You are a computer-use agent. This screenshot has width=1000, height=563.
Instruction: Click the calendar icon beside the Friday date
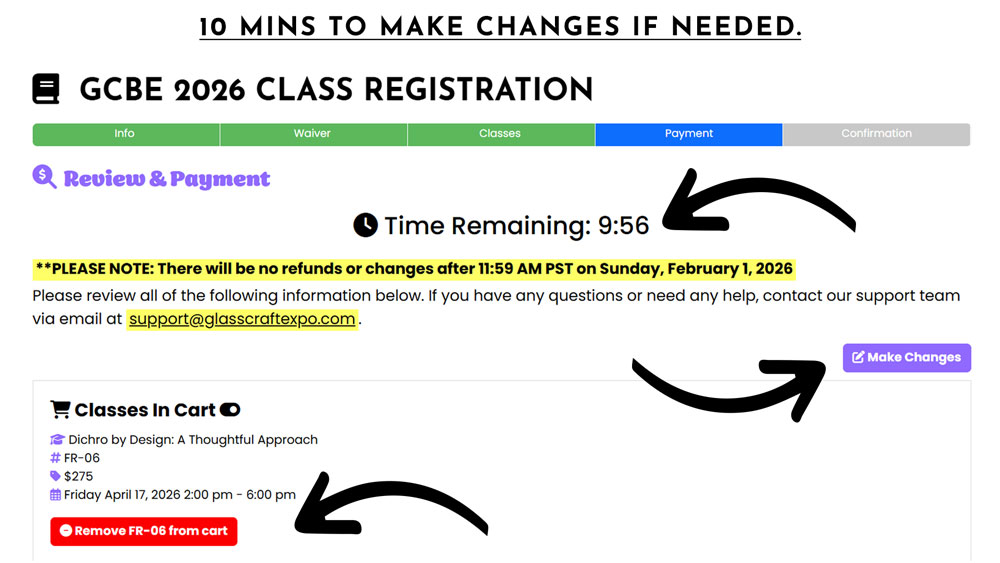point(56,494)
